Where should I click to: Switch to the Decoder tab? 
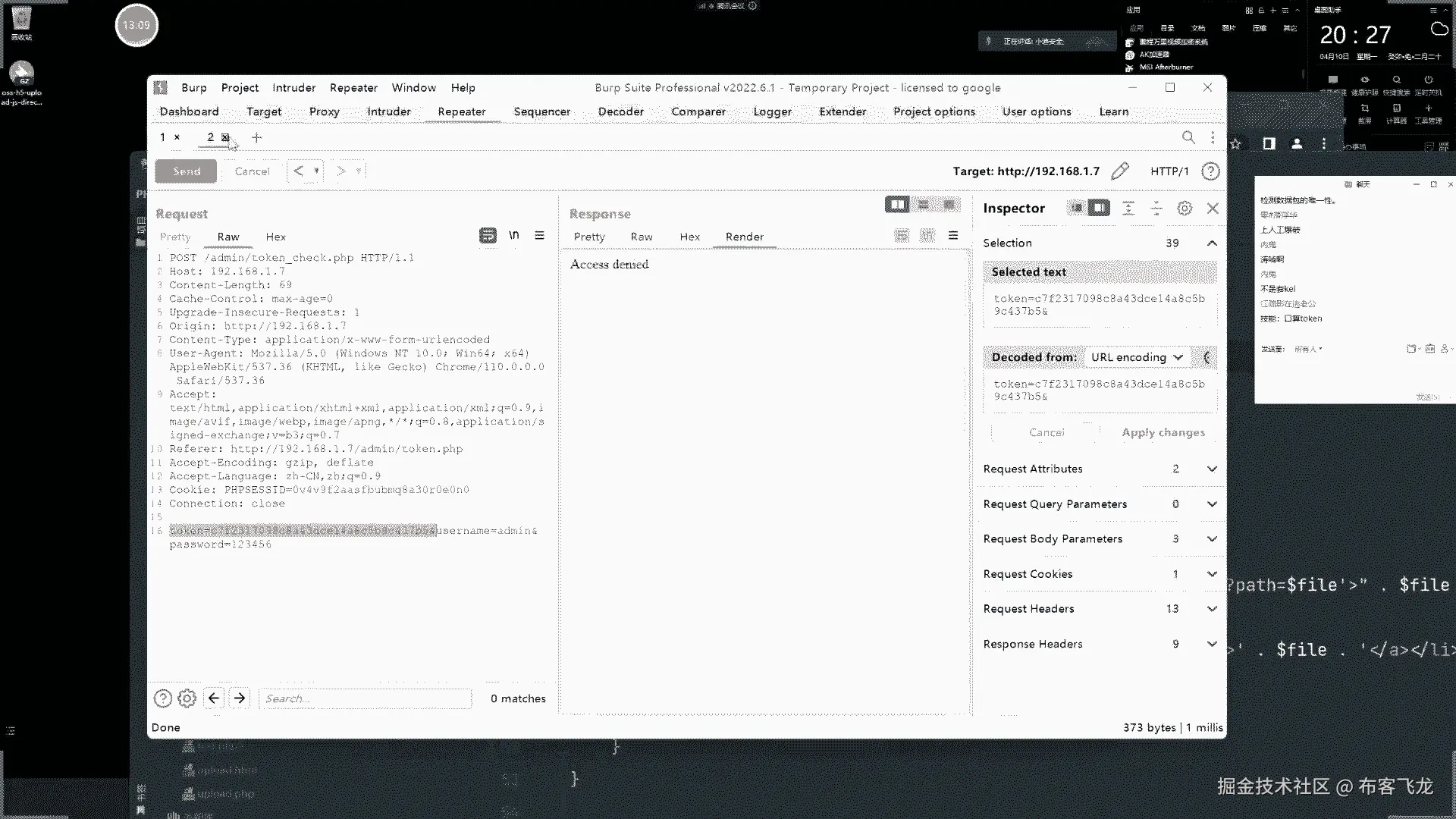[620, 111]
